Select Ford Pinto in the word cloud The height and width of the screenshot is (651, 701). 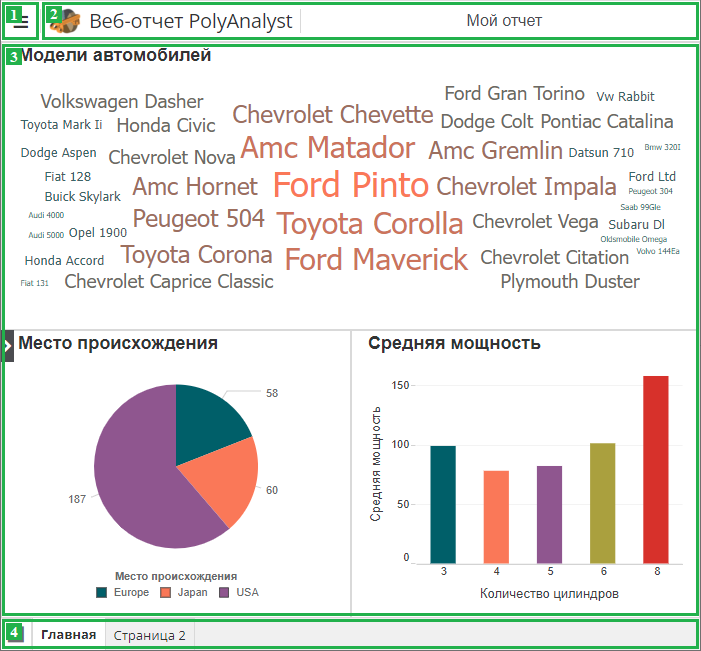pos(351,185)
